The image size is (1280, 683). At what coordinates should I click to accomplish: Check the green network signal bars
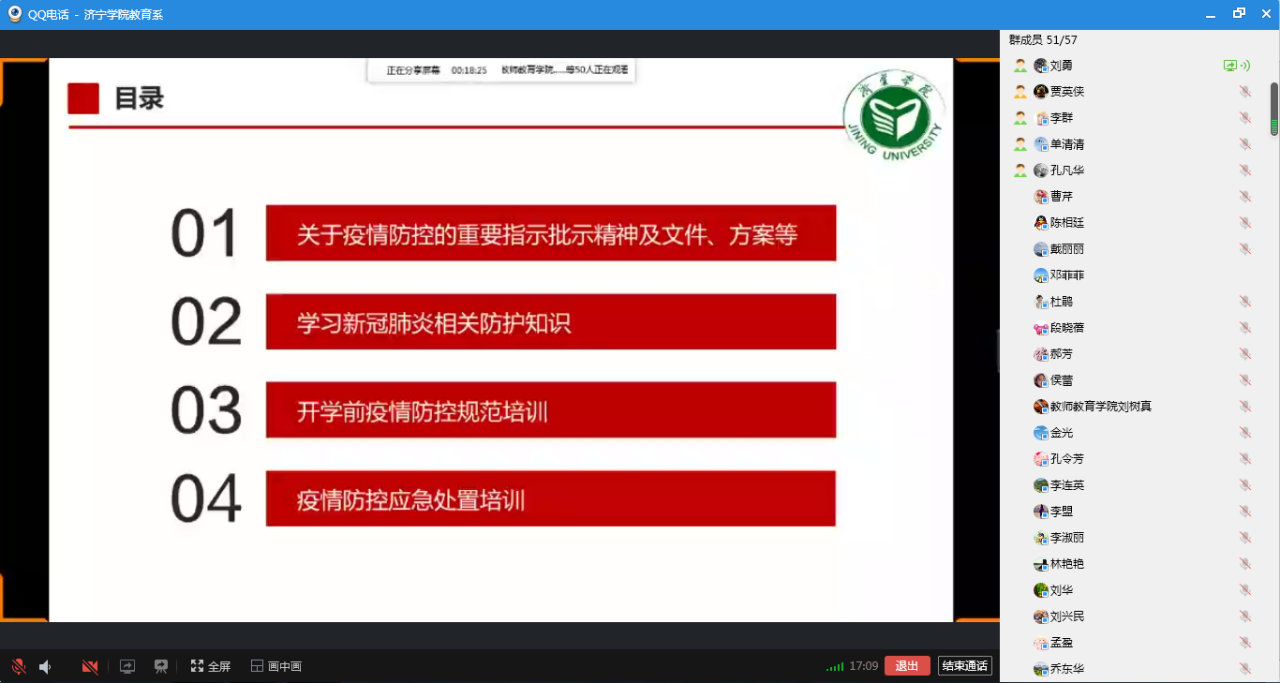[834, 666]
